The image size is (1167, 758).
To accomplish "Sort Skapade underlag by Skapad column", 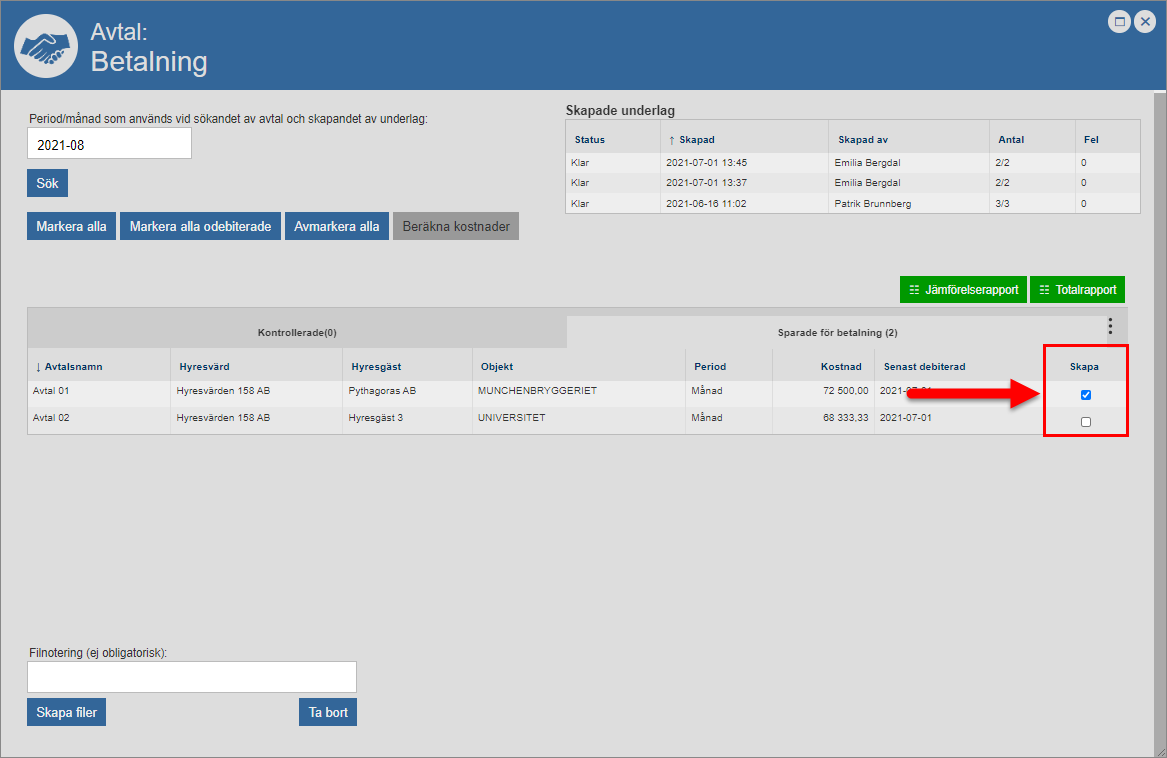I will (x=696, y=140).
